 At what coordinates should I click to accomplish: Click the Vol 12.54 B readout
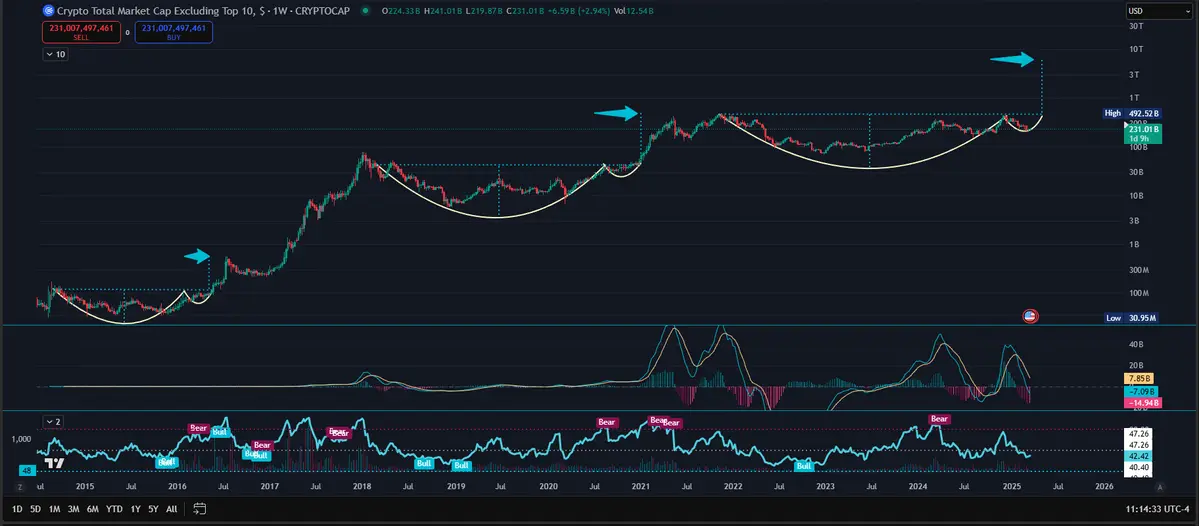[636, 11]
